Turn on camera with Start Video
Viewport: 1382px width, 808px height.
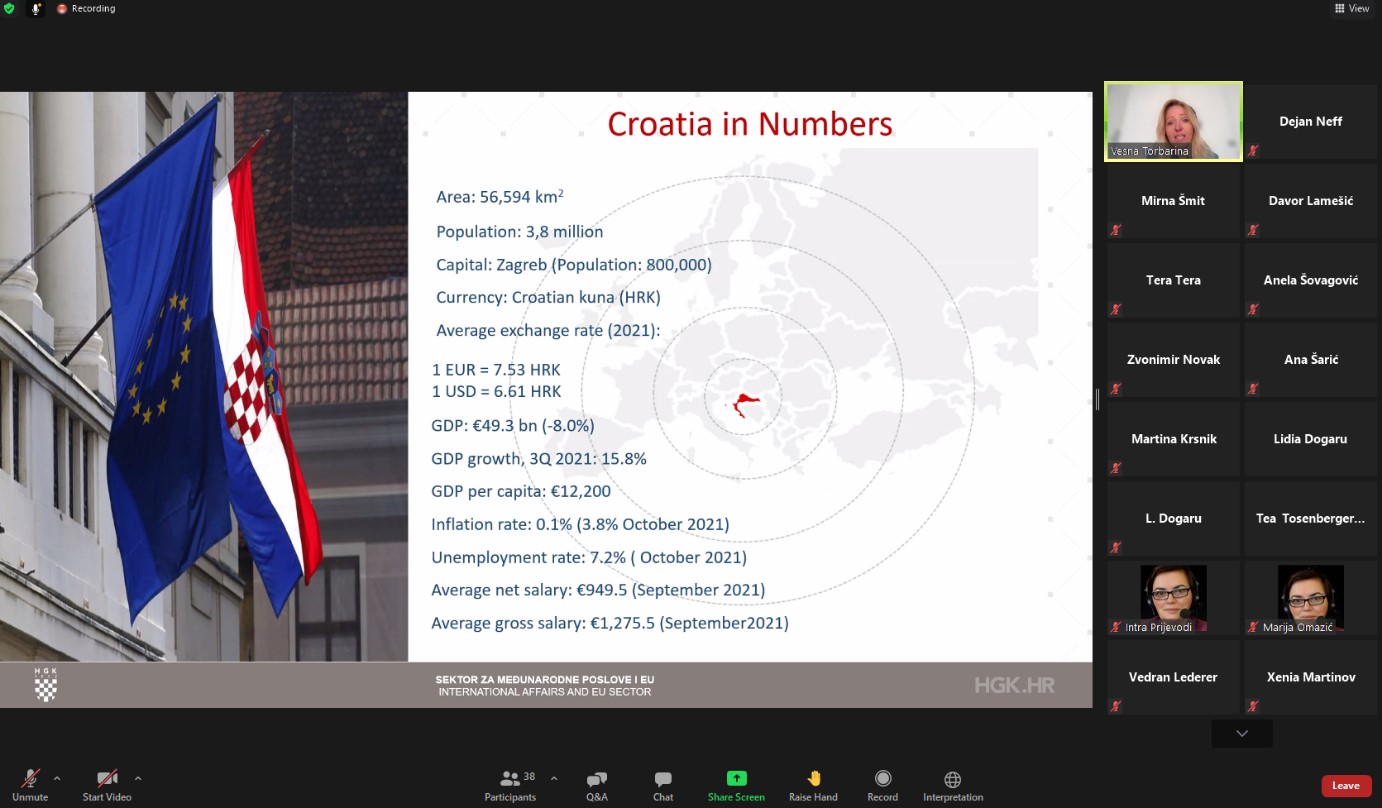tap(107, 784)
